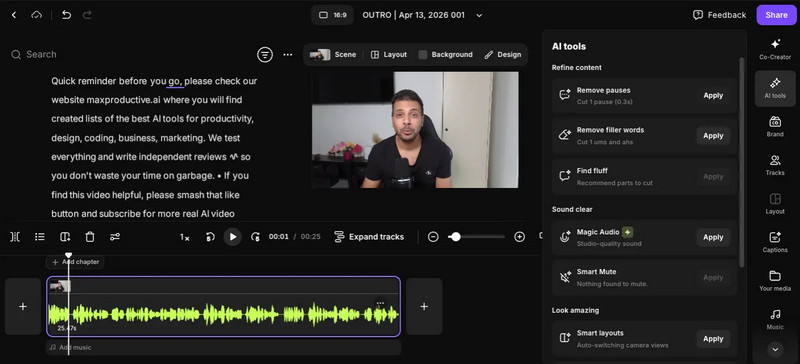Open the Brand sidebar panel
This screenshot has height=364, width=800.
tap(774, 127)
